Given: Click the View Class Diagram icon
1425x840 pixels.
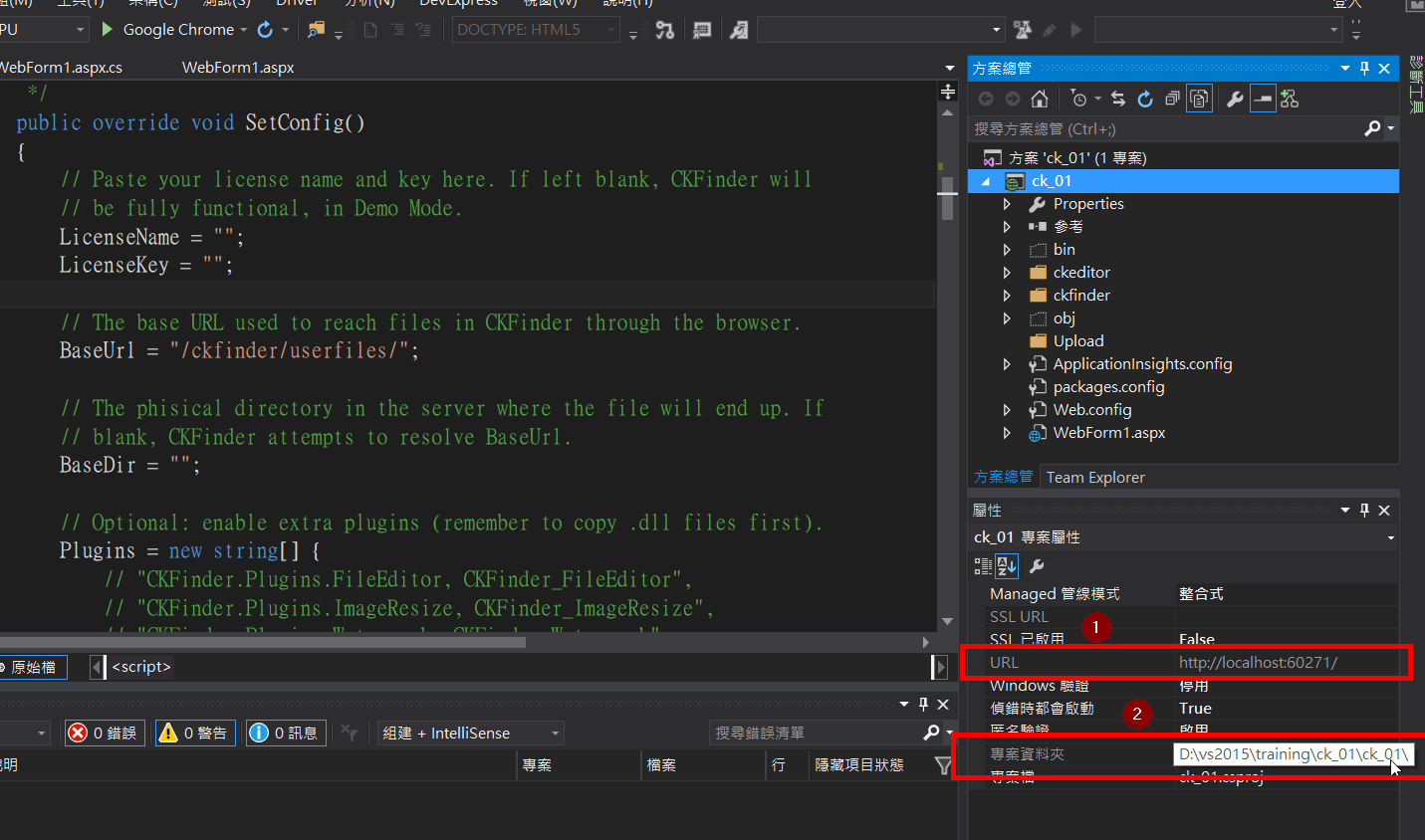Looking at the screenshot, I should [1290, 99].
